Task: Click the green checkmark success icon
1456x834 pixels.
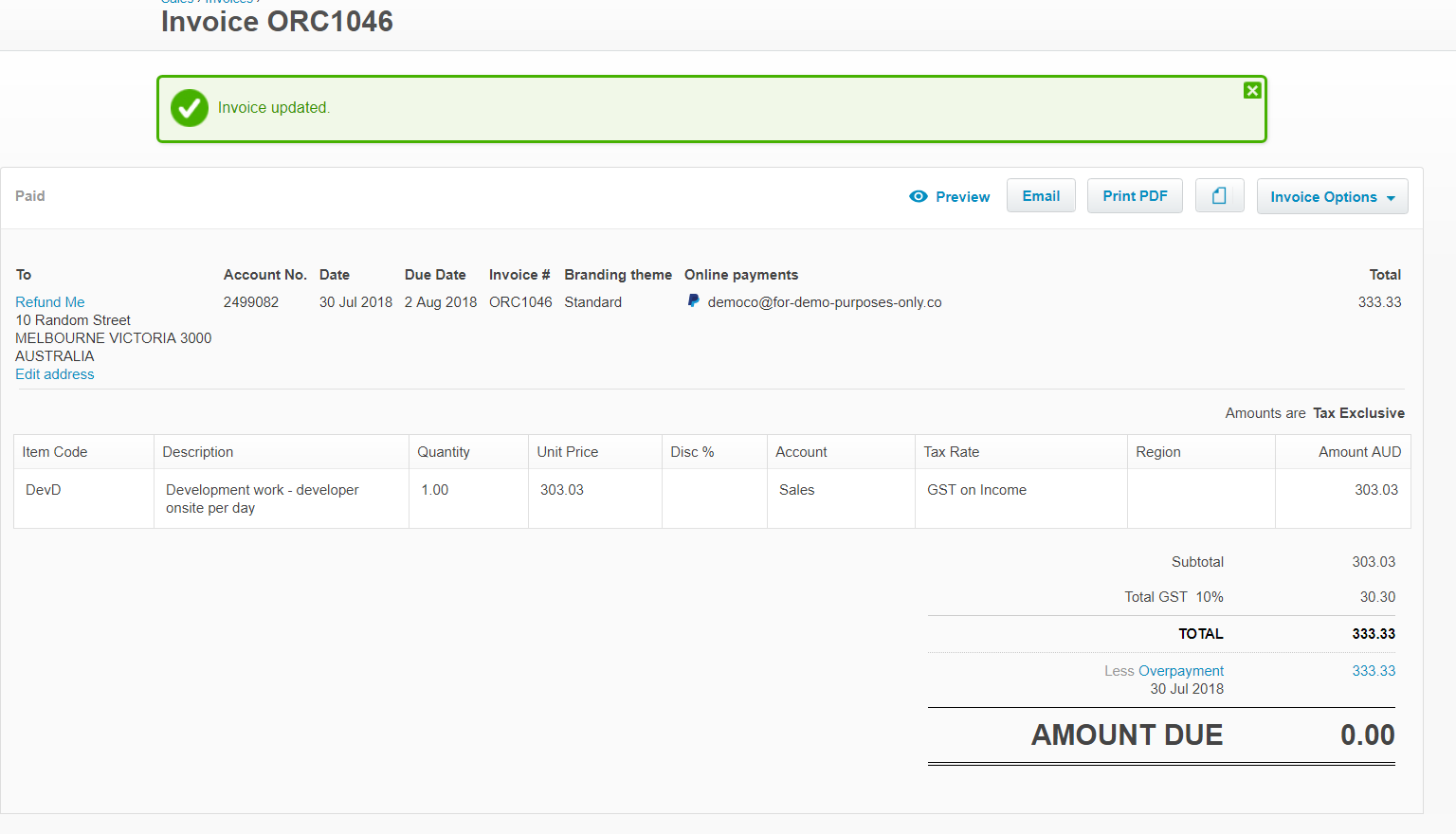Action: [x=190, y=108]
